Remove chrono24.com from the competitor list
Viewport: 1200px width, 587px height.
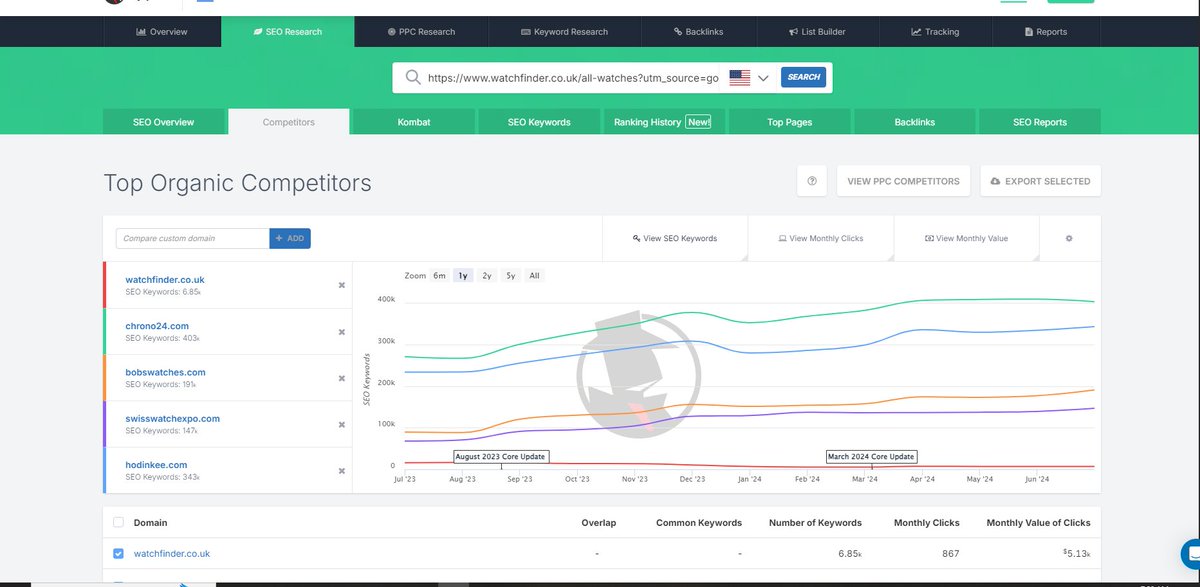pos(339,331)
